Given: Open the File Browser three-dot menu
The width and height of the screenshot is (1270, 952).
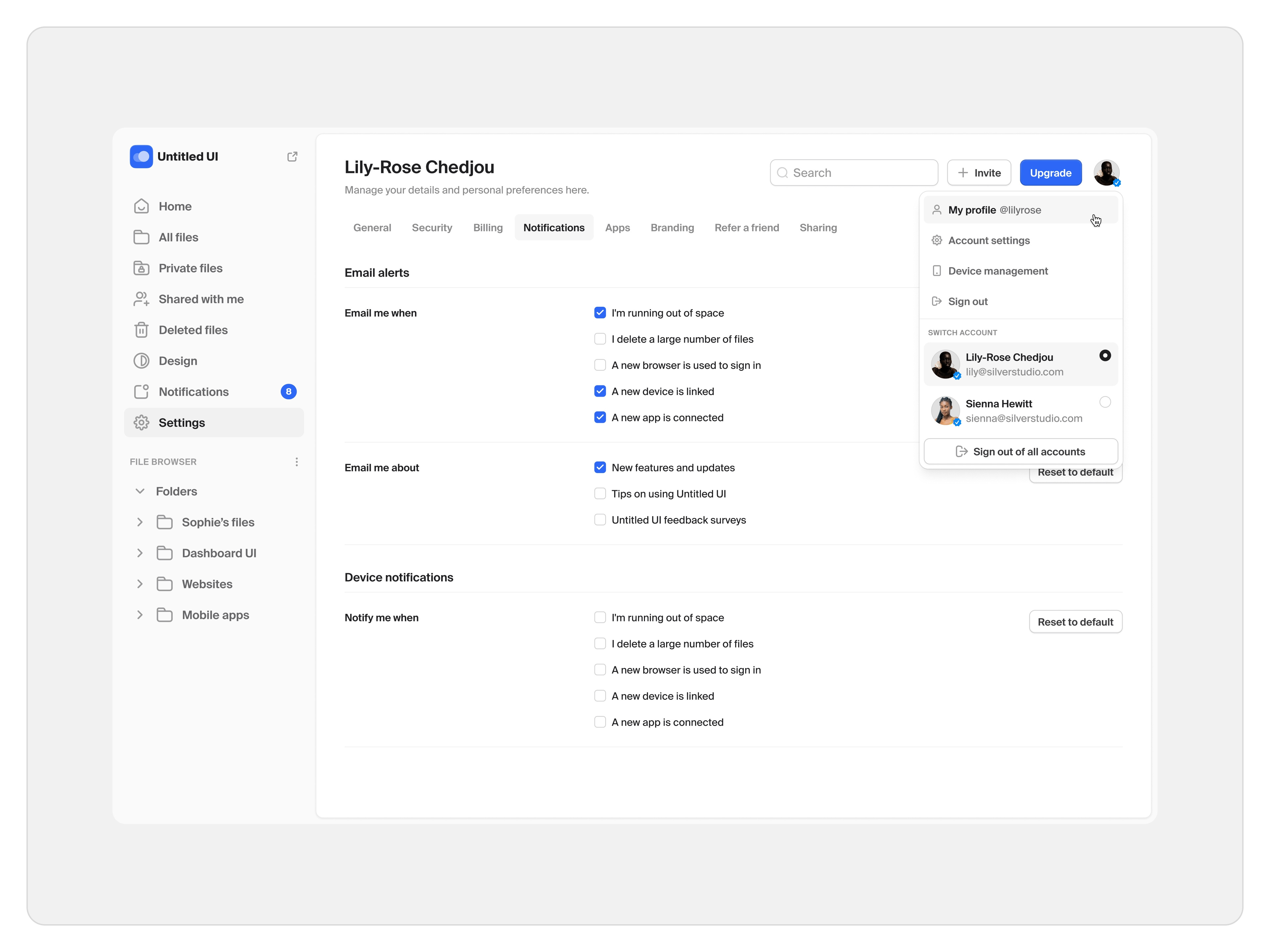Looking at the screenshot, I should tap(296, 462).
